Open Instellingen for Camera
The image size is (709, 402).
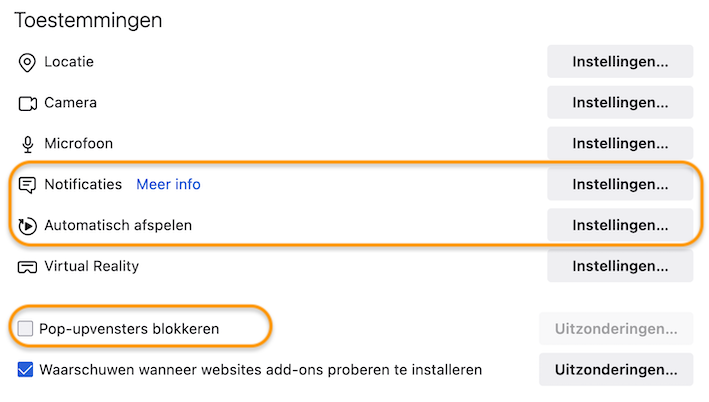[x=620, y=102]
